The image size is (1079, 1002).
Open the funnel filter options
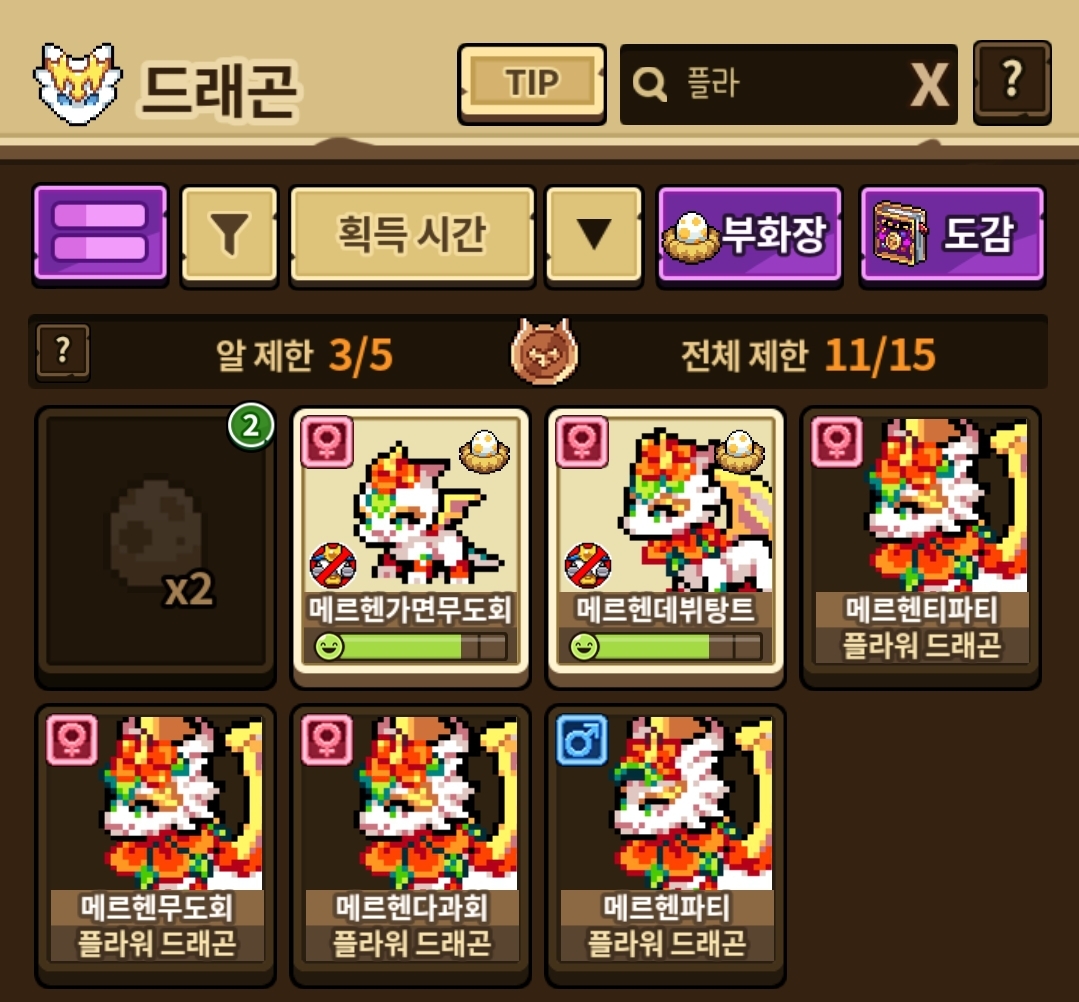pyautogui.click(x=229, y=235)
